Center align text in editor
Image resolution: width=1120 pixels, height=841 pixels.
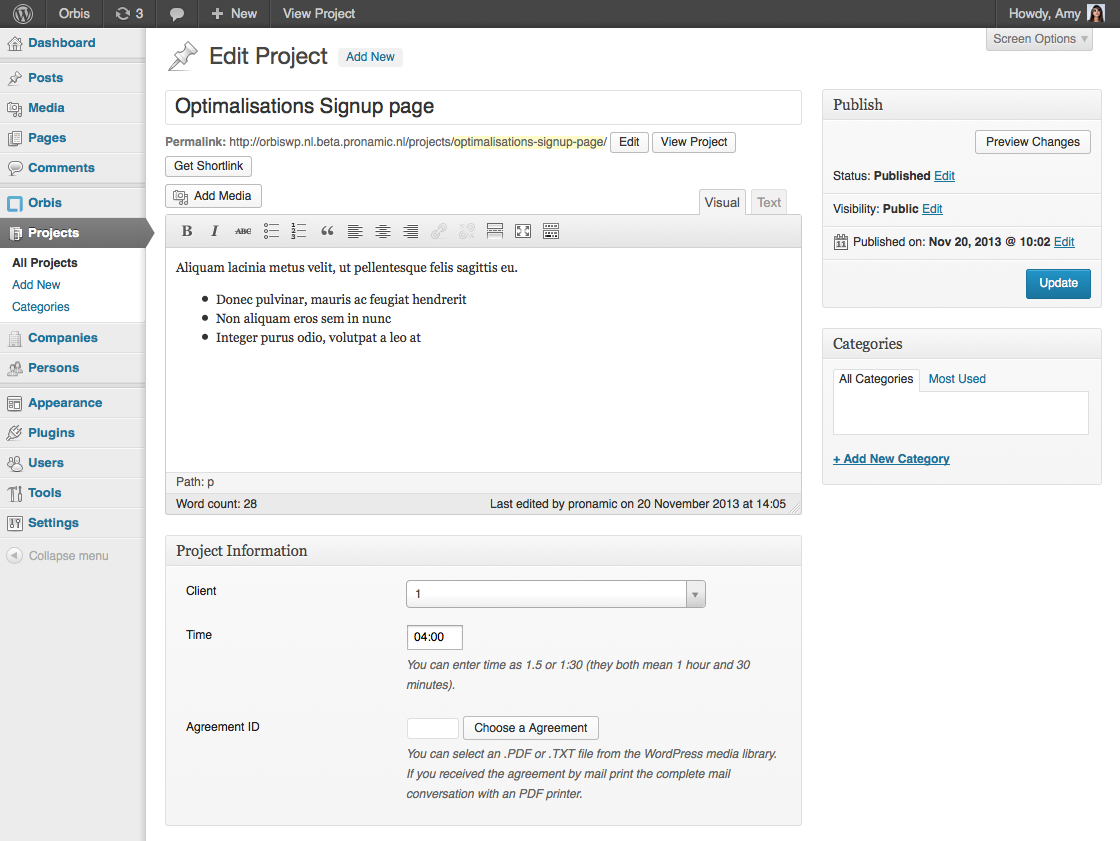(383, 231)
